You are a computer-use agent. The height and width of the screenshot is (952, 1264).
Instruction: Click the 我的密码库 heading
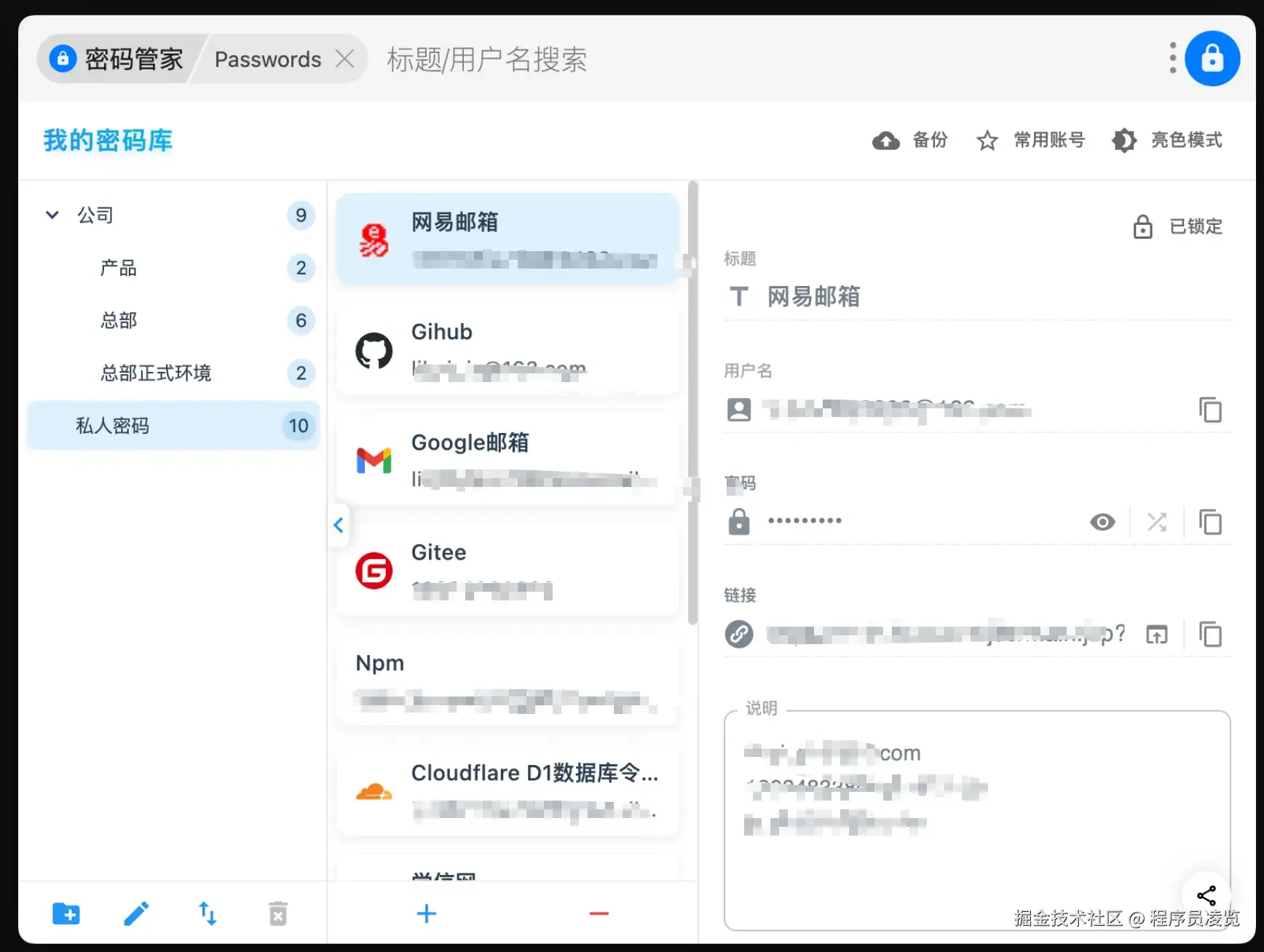(x=108, y=140)
